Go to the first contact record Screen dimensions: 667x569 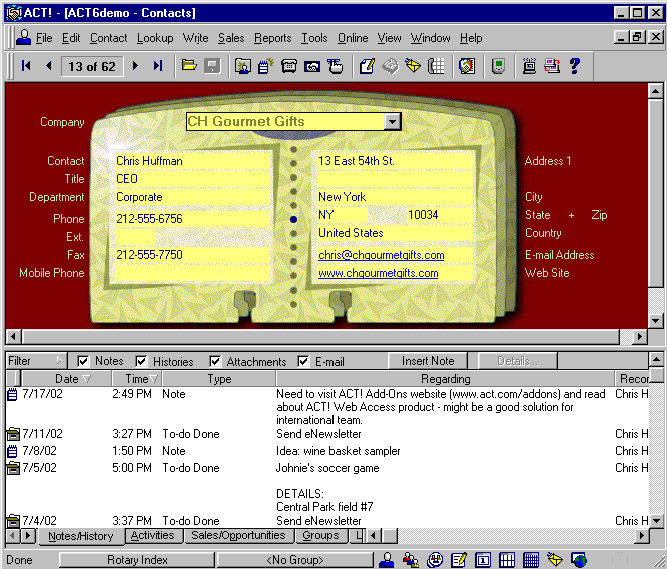point(26,66)
